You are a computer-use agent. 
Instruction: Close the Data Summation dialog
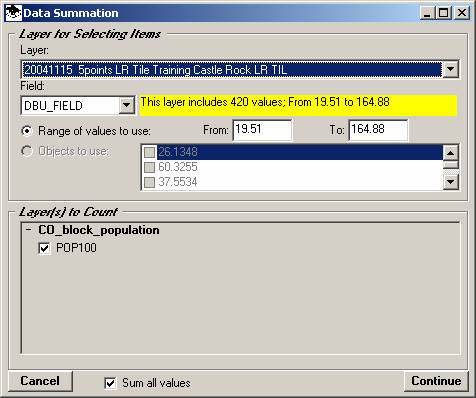462,13
